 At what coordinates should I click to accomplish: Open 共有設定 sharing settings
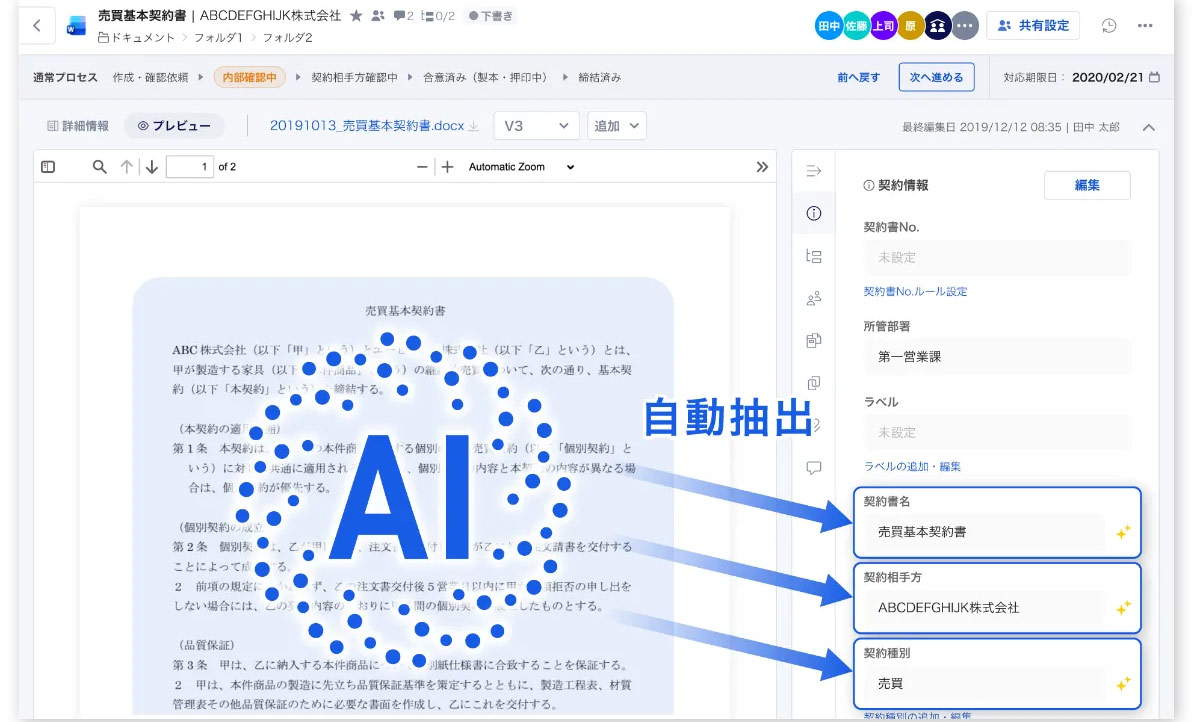1032,26
